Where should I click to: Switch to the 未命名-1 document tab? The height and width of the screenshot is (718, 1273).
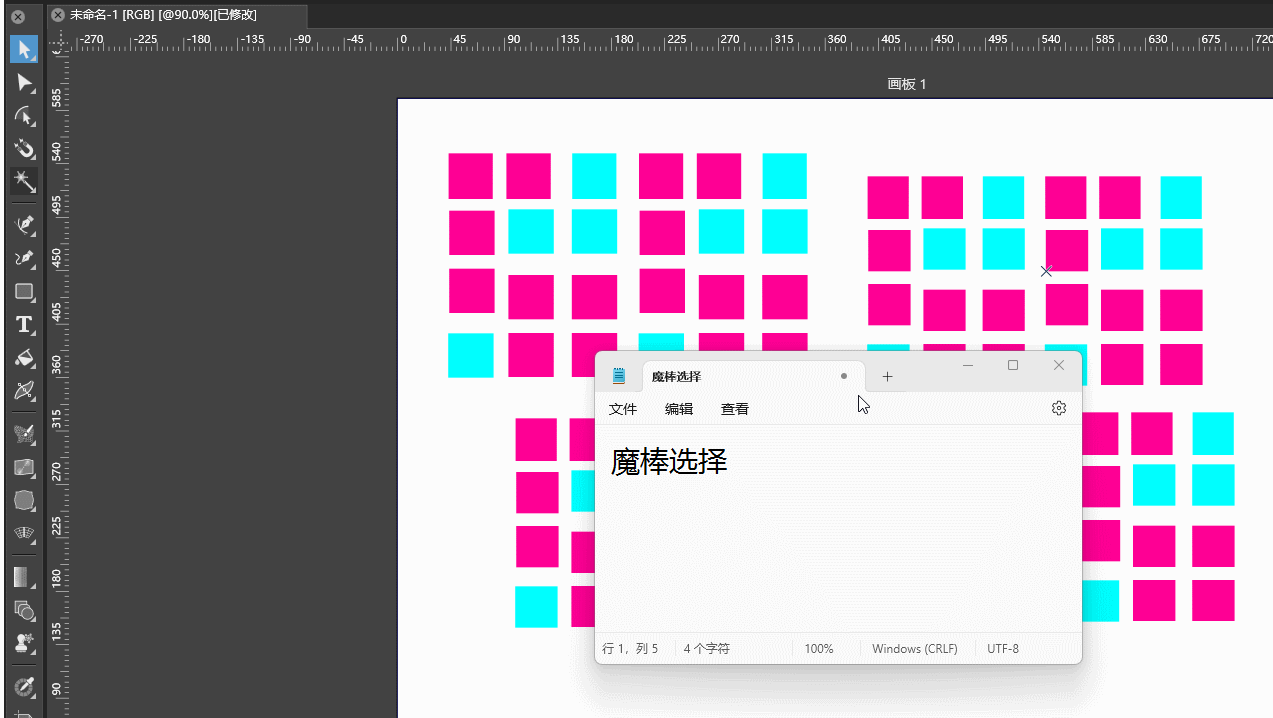[163, 15]
